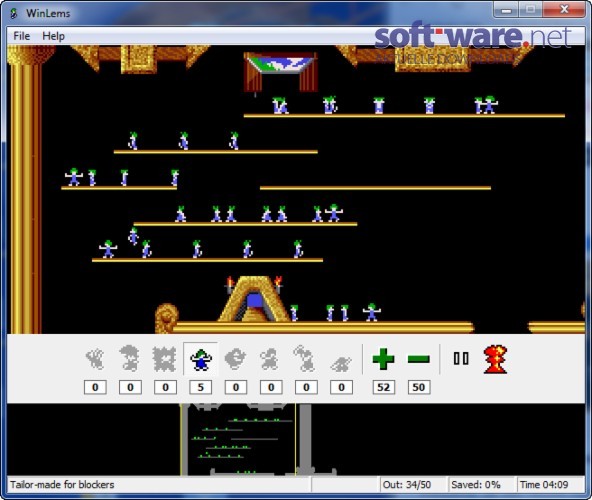Choose the Basher skill icon
This screenshot has width=592, height=500.
270,359
